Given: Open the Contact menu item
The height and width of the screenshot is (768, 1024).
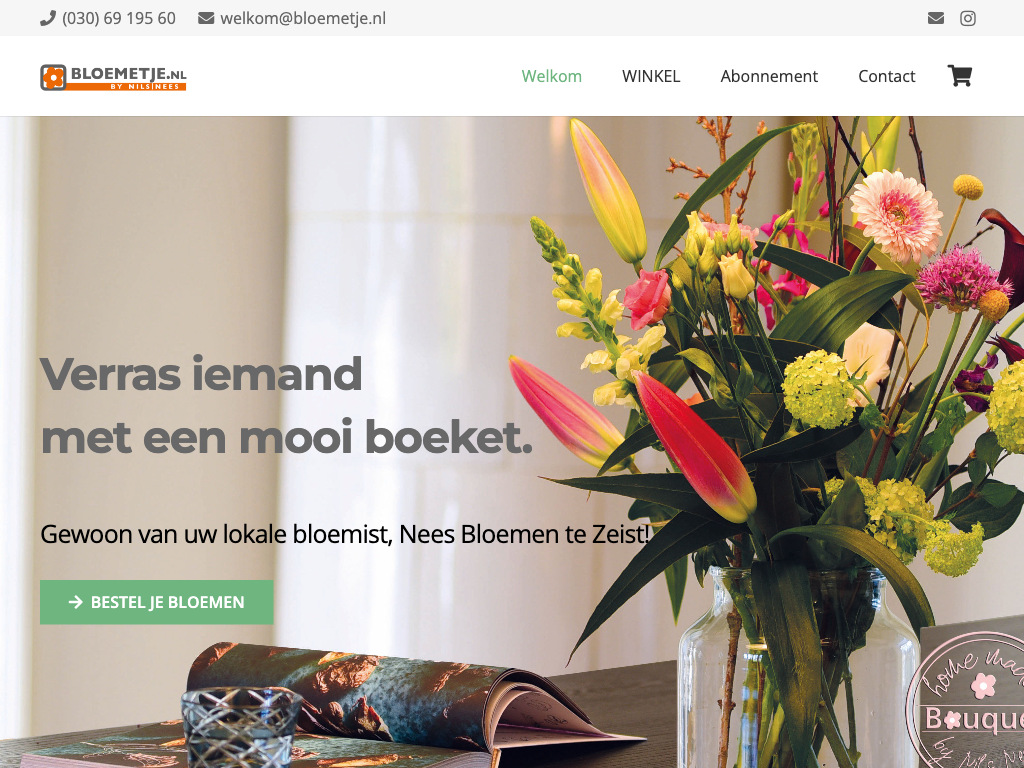Looking at the screenshot, I should click(x=886, y=76).
